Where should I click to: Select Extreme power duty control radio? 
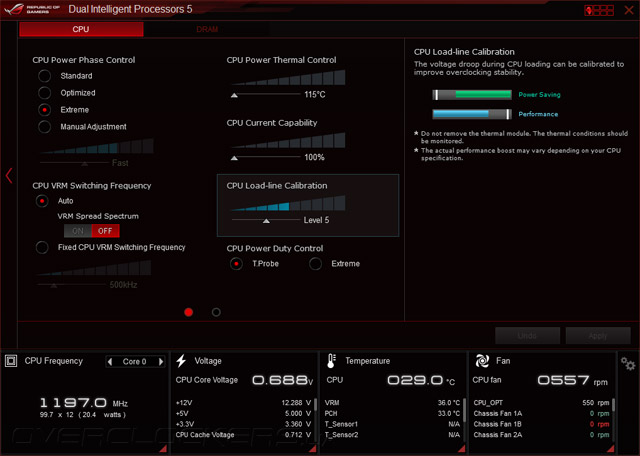coord(316,264)
